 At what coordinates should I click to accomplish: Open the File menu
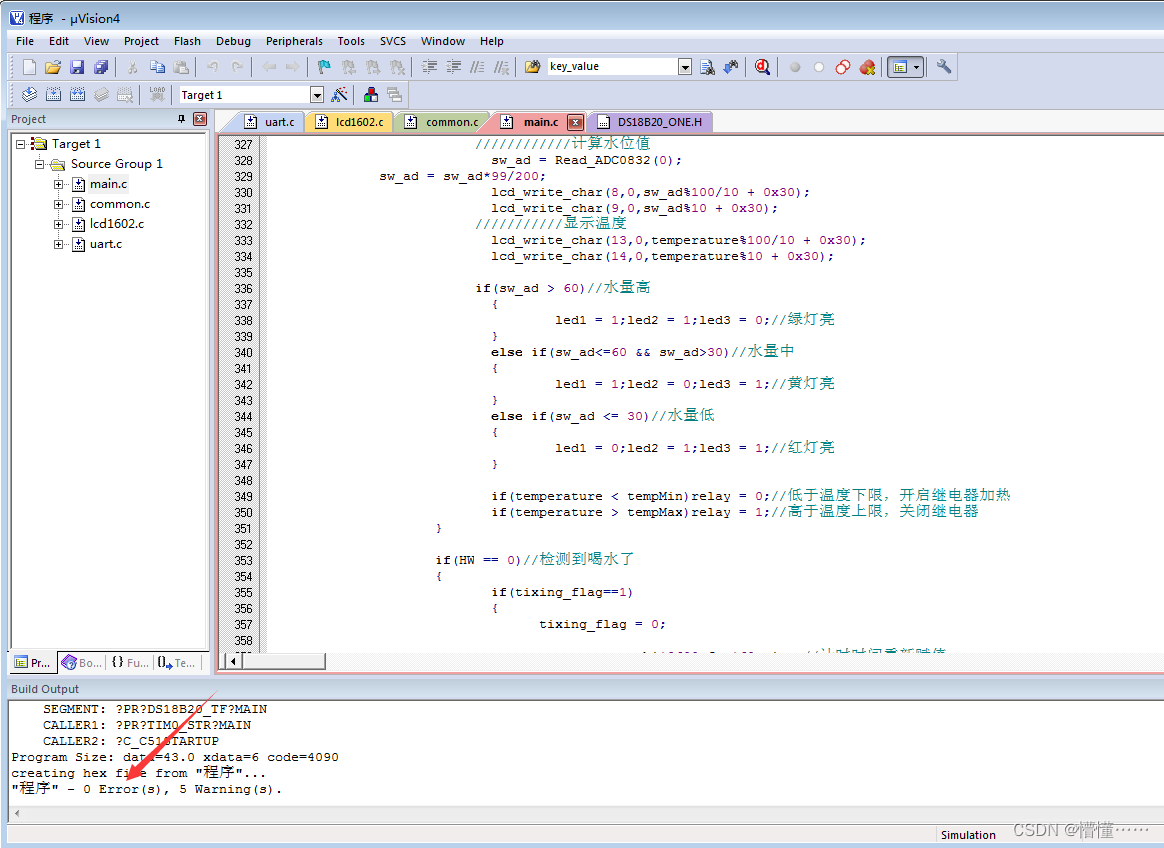24,41
